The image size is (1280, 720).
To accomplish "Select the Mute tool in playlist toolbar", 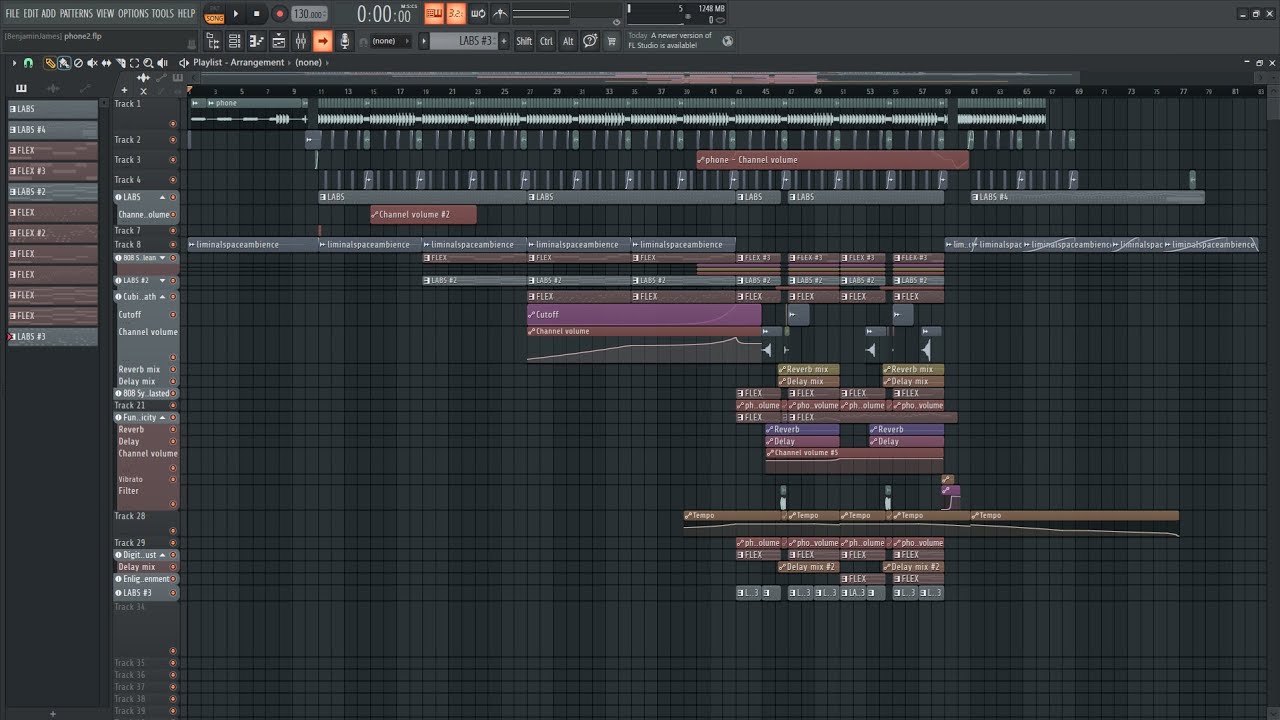I will [x=92, y=63].
